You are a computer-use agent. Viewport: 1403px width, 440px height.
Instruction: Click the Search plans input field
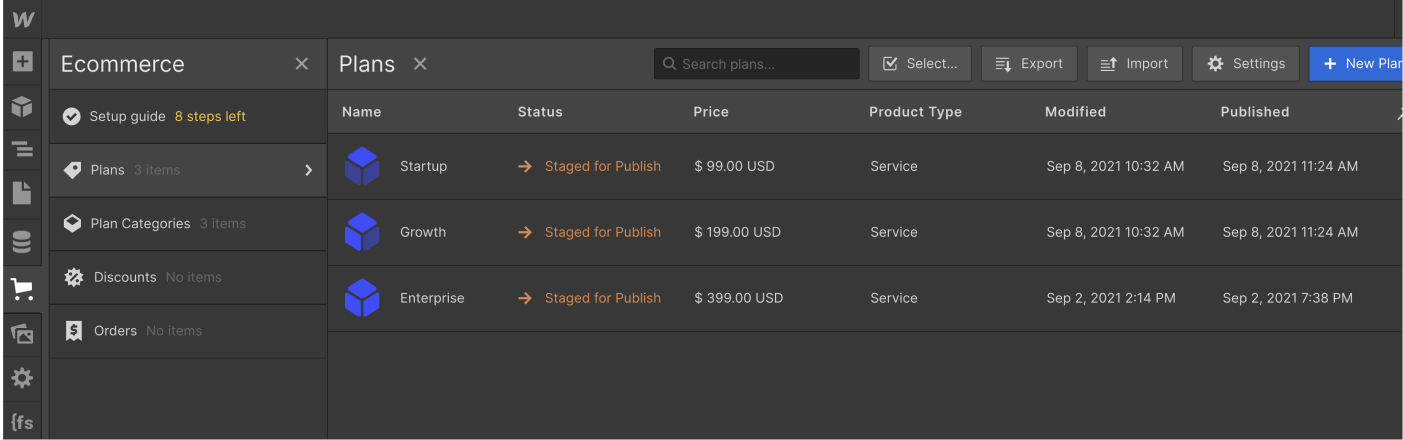[x=765, y=64]
